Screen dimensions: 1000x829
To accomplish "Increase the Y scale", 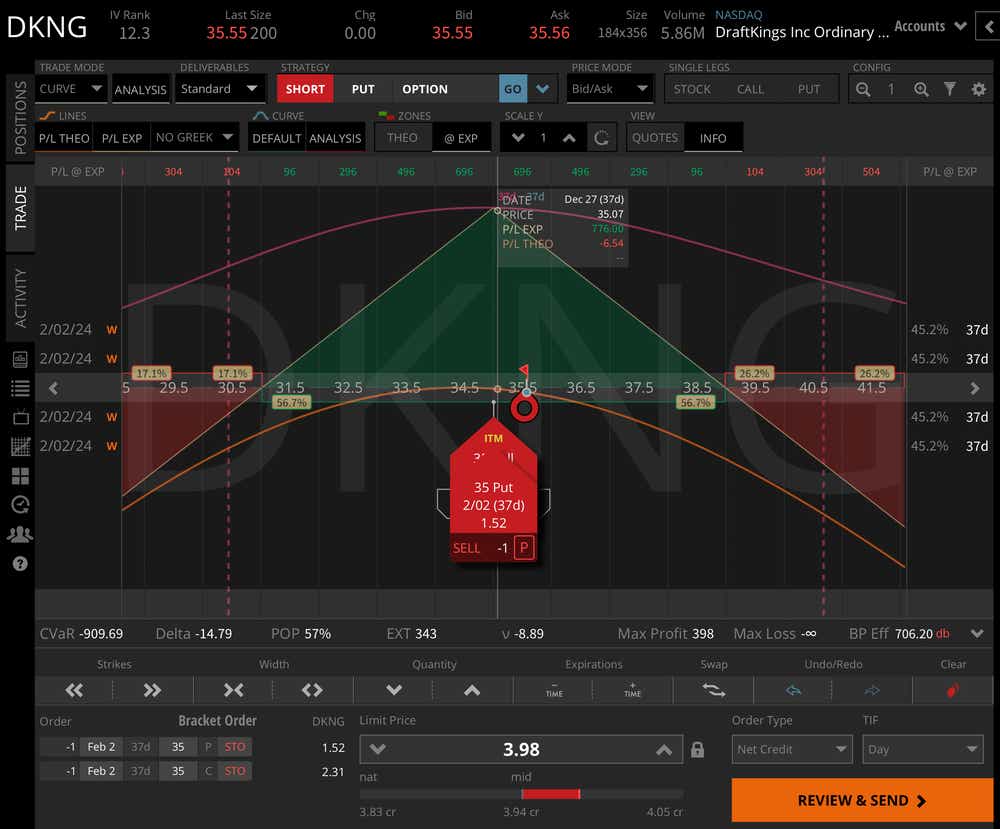I will [569, 138].
